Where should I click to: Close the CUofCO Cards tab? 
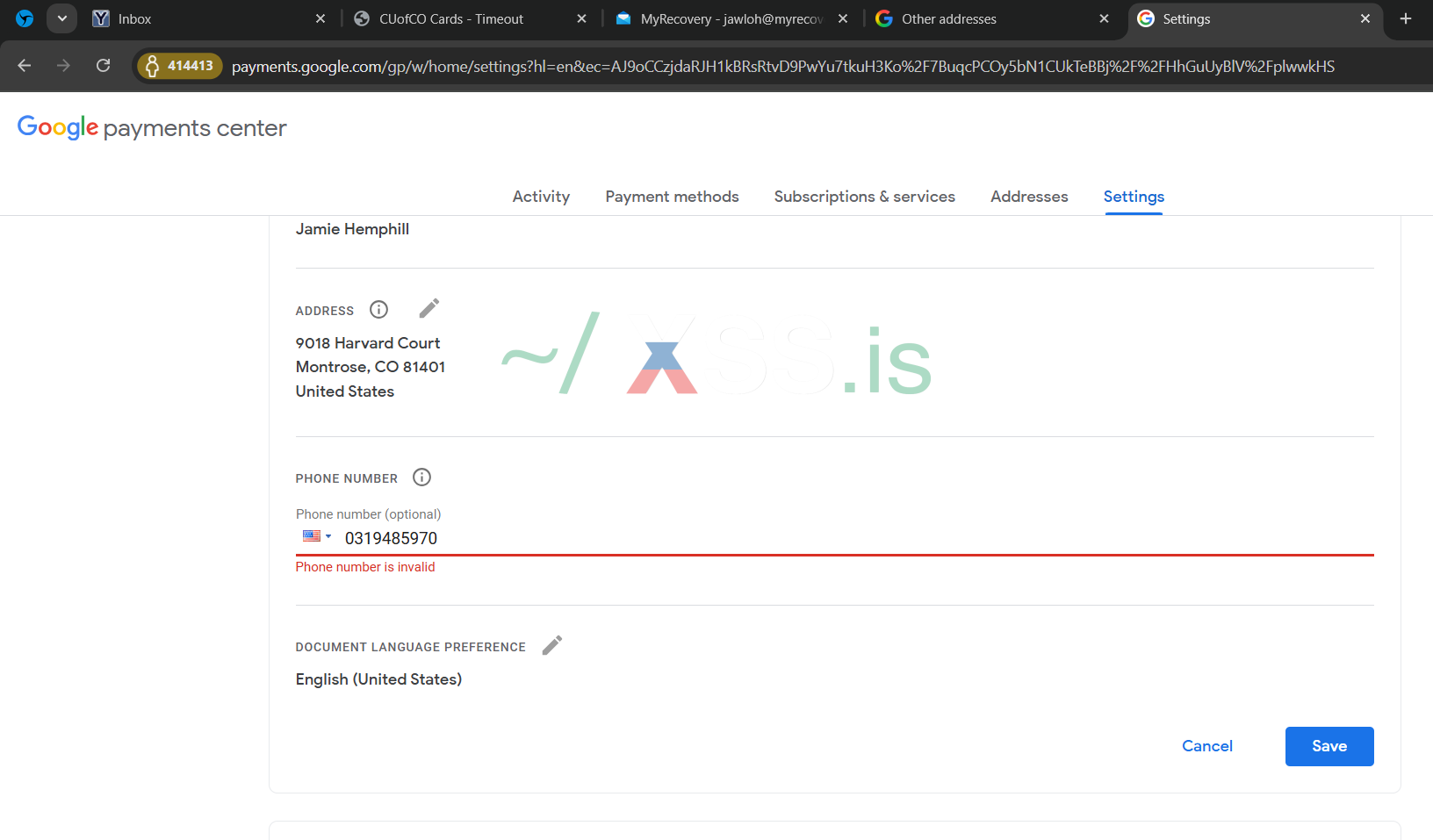581,18
